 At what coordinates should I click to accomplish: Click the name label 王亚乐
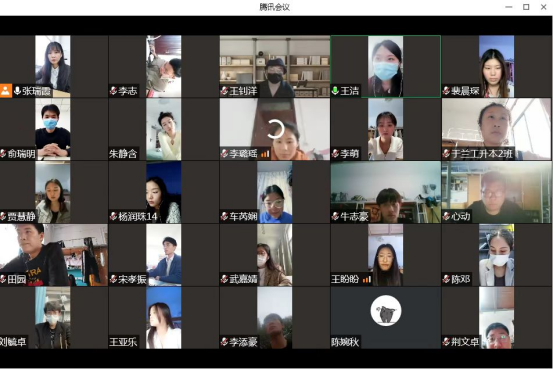[x=123, y=342]
